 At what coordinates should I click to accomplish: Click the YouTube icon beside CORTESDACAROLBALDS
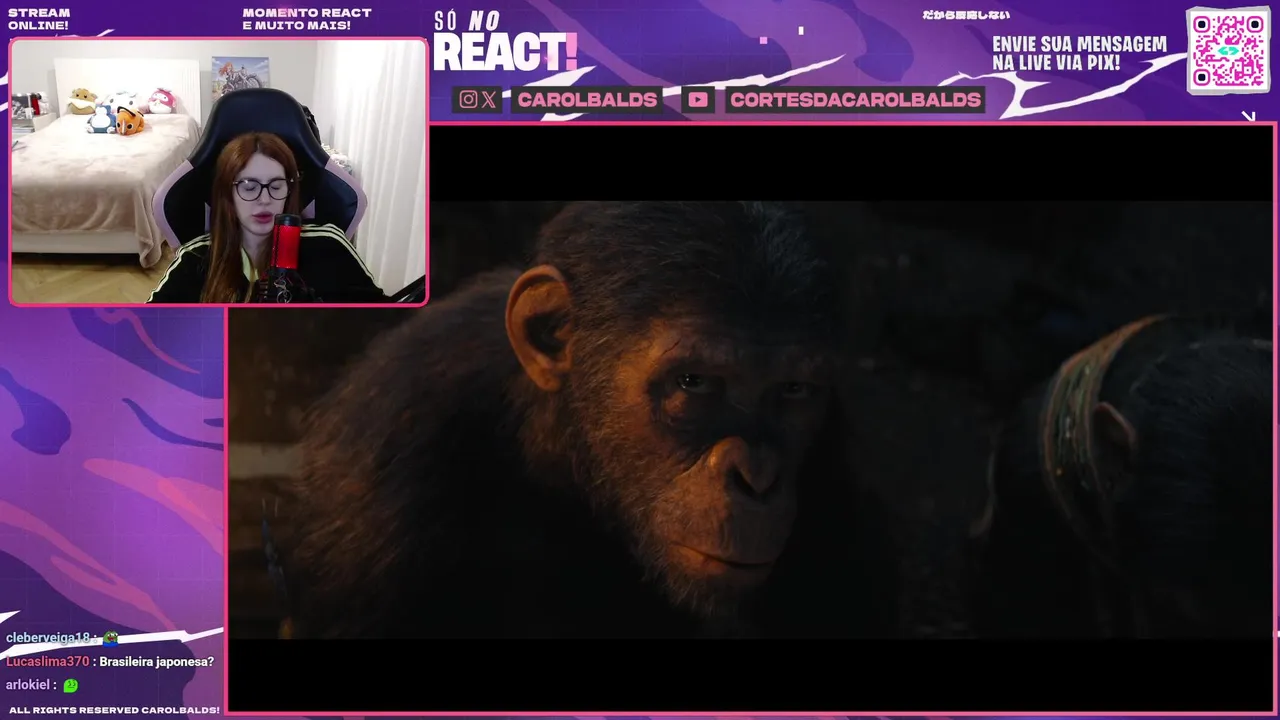coord(698,99)
